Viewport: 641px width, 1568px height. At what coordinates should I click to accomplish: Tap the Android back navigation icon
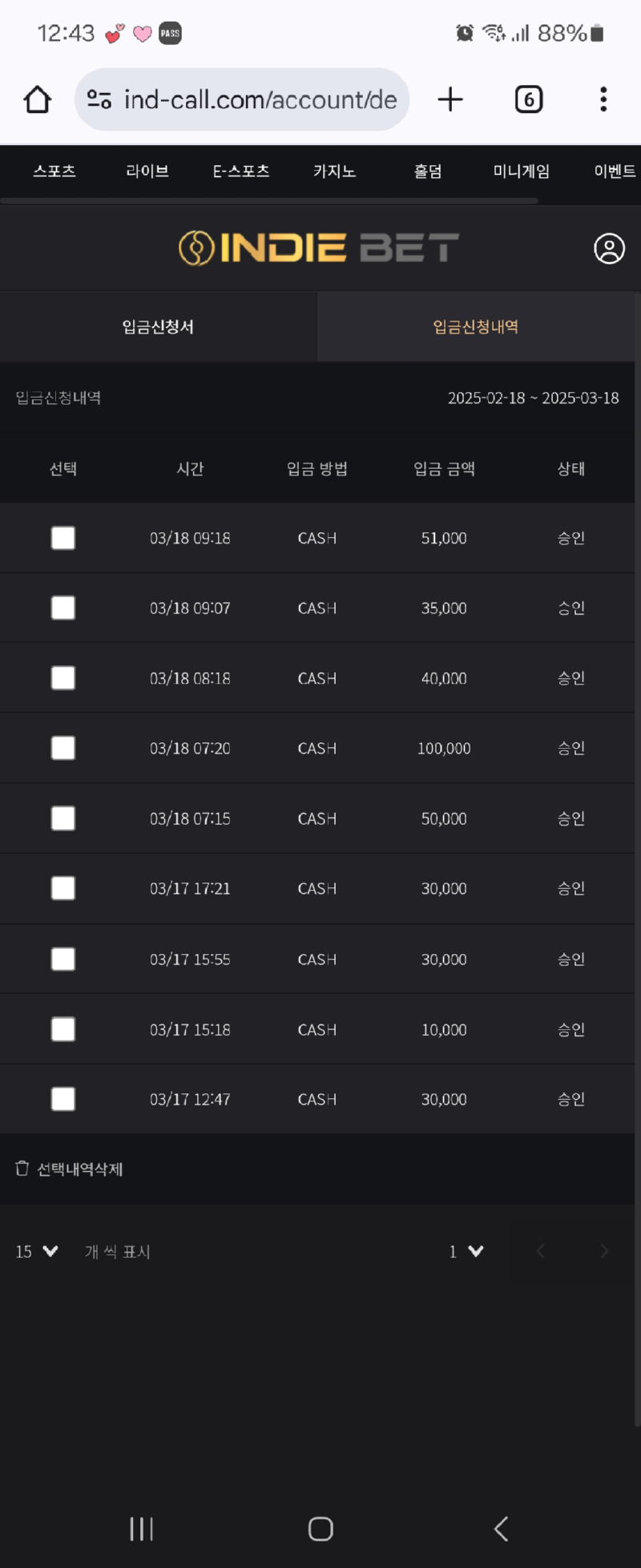pyautogui.click(x=502, y=1529)
